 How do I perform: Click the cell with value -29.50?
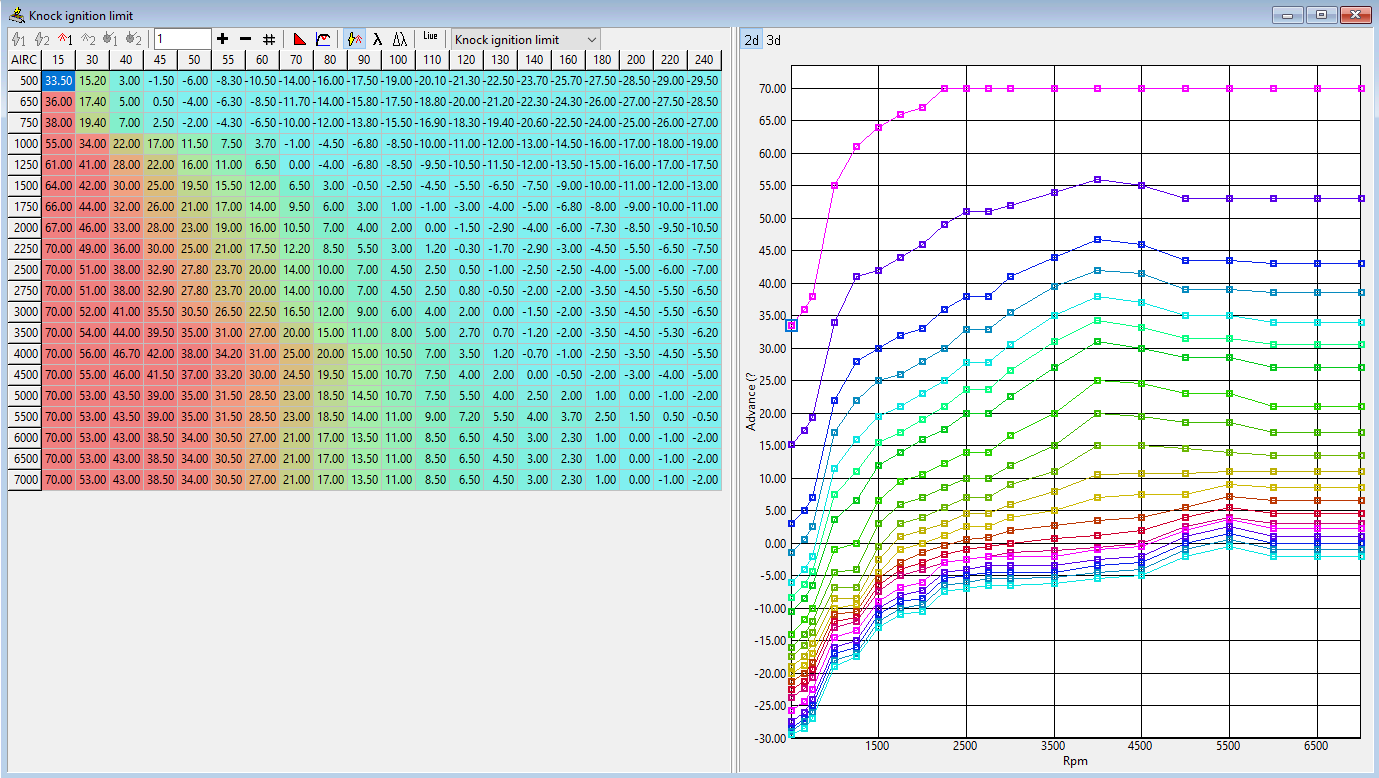tap(704, 80)
